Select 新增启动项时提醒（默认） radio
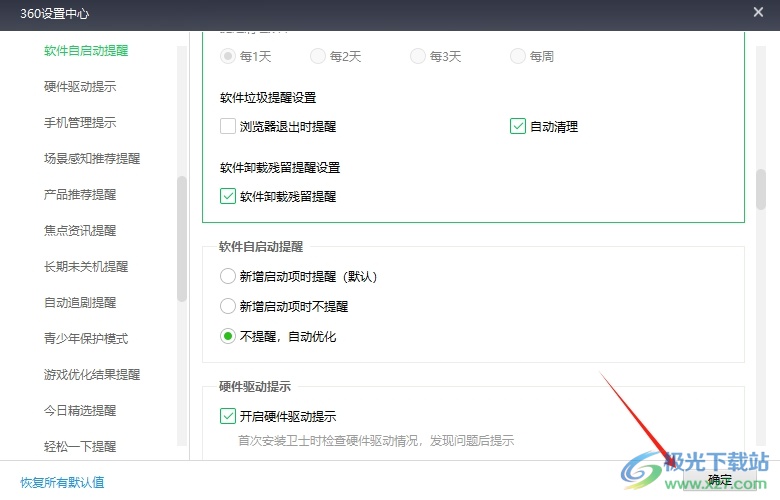The height and width of the screenshot is (500, 780). (228, 276)
